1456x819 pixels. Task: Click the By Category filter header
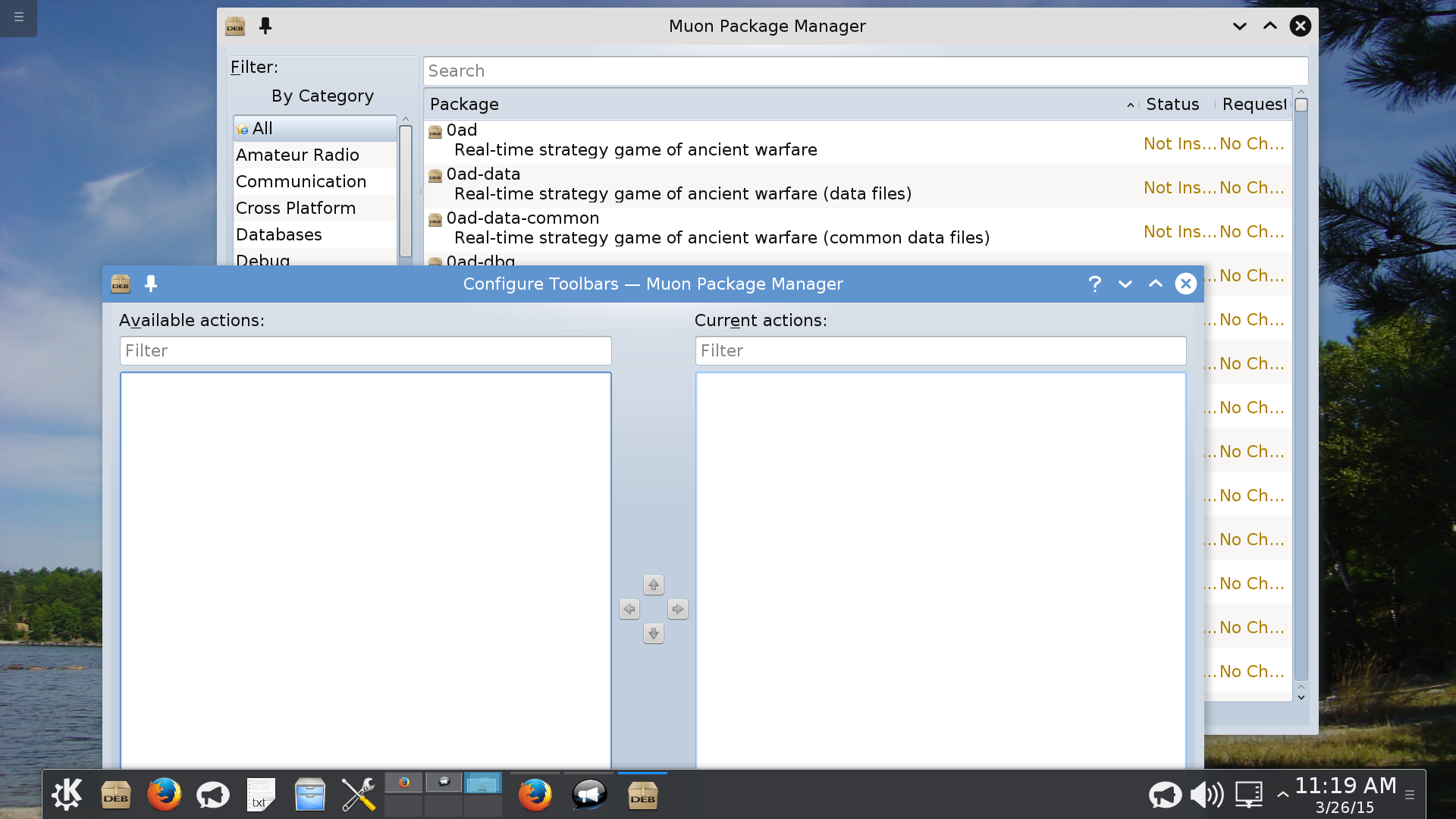pos(322,96)
